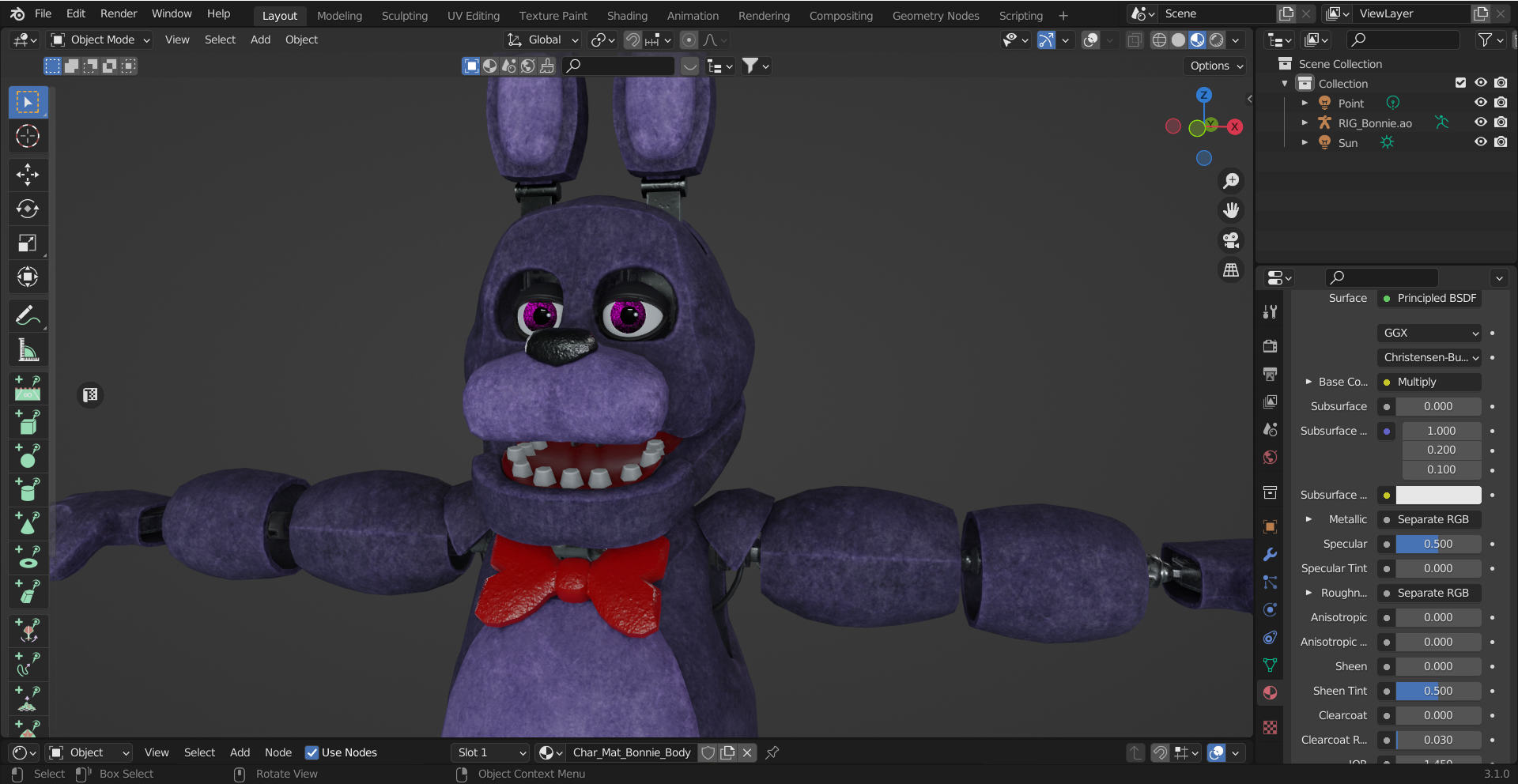Screen dimensions: 1518x784
Task: Open the Render properties tab
Action: pos(1271,346)
